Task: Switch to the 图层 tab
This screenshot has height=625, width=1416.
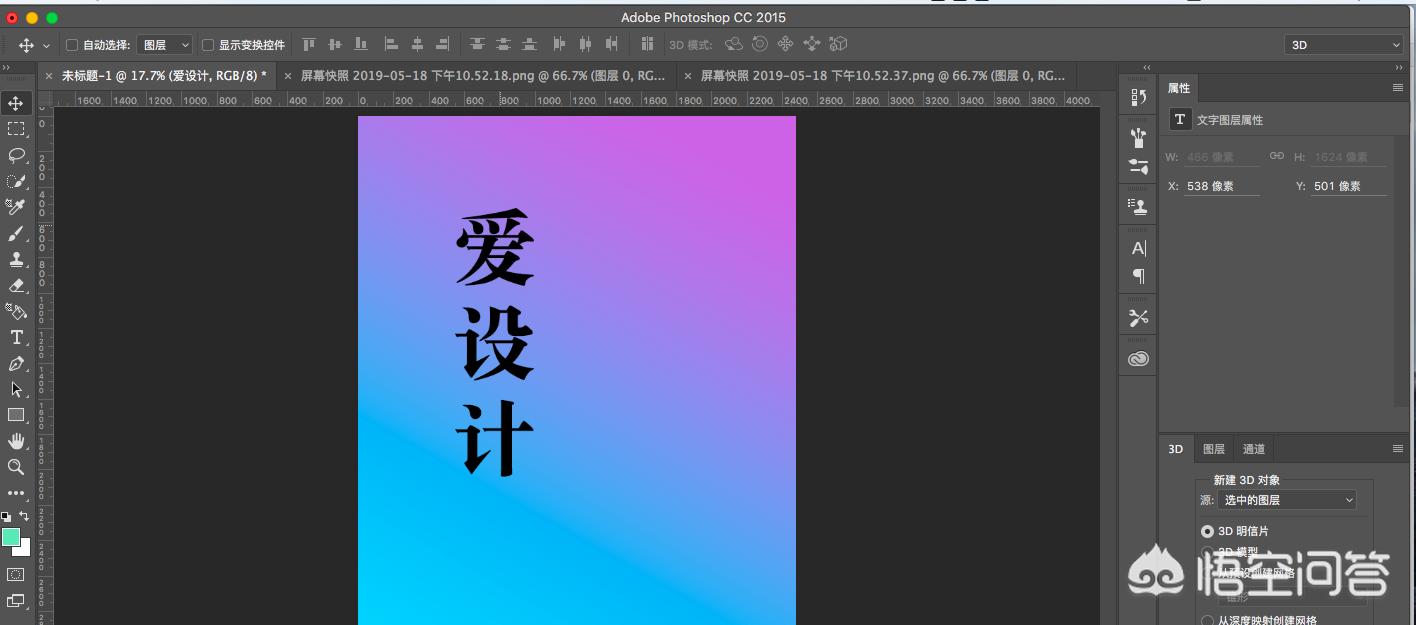Action: [1213, 449]
